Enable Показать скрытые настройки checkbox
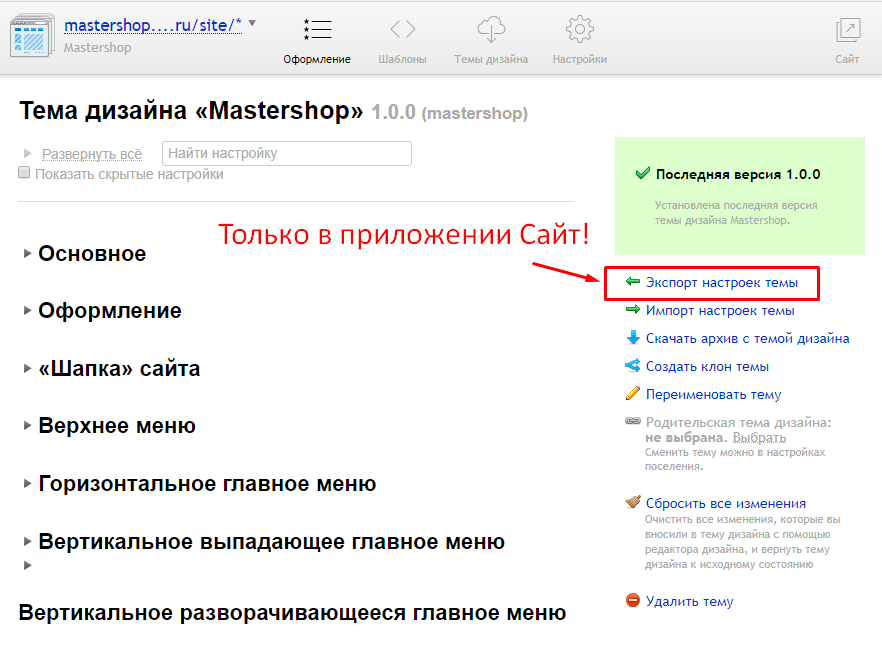 coord(25,174)
